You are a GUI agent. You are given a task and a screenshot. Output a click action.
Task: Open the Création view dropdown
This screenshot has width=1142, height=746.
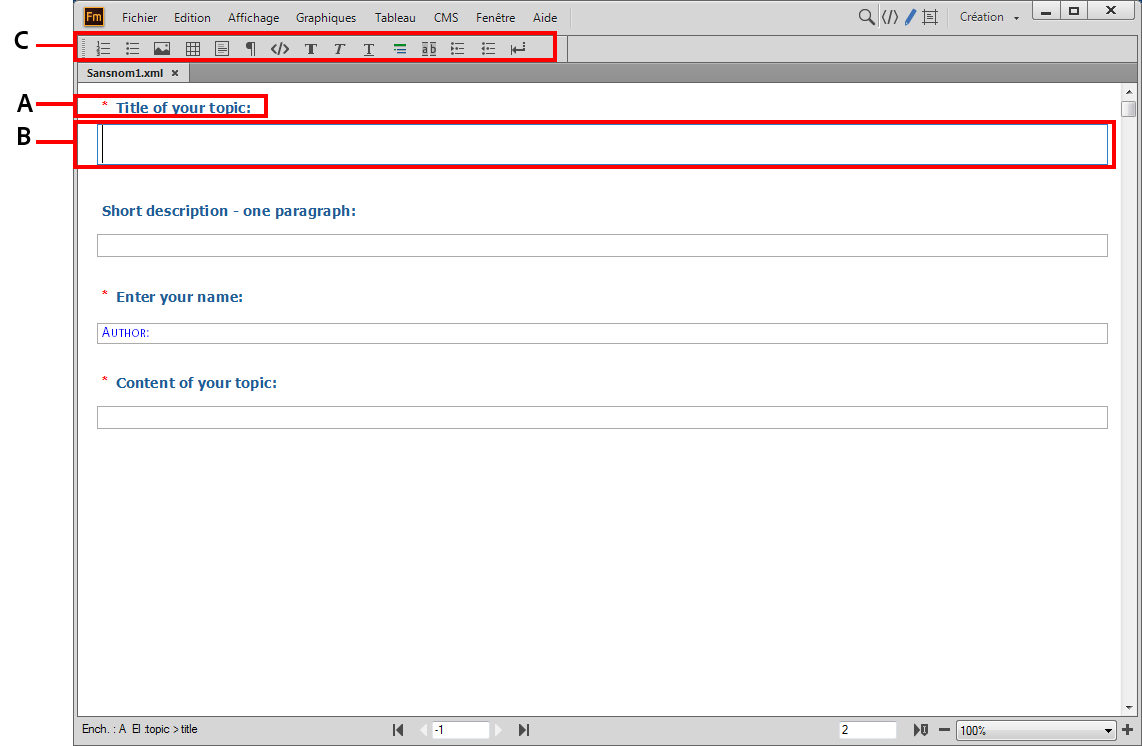coord(988,16)
